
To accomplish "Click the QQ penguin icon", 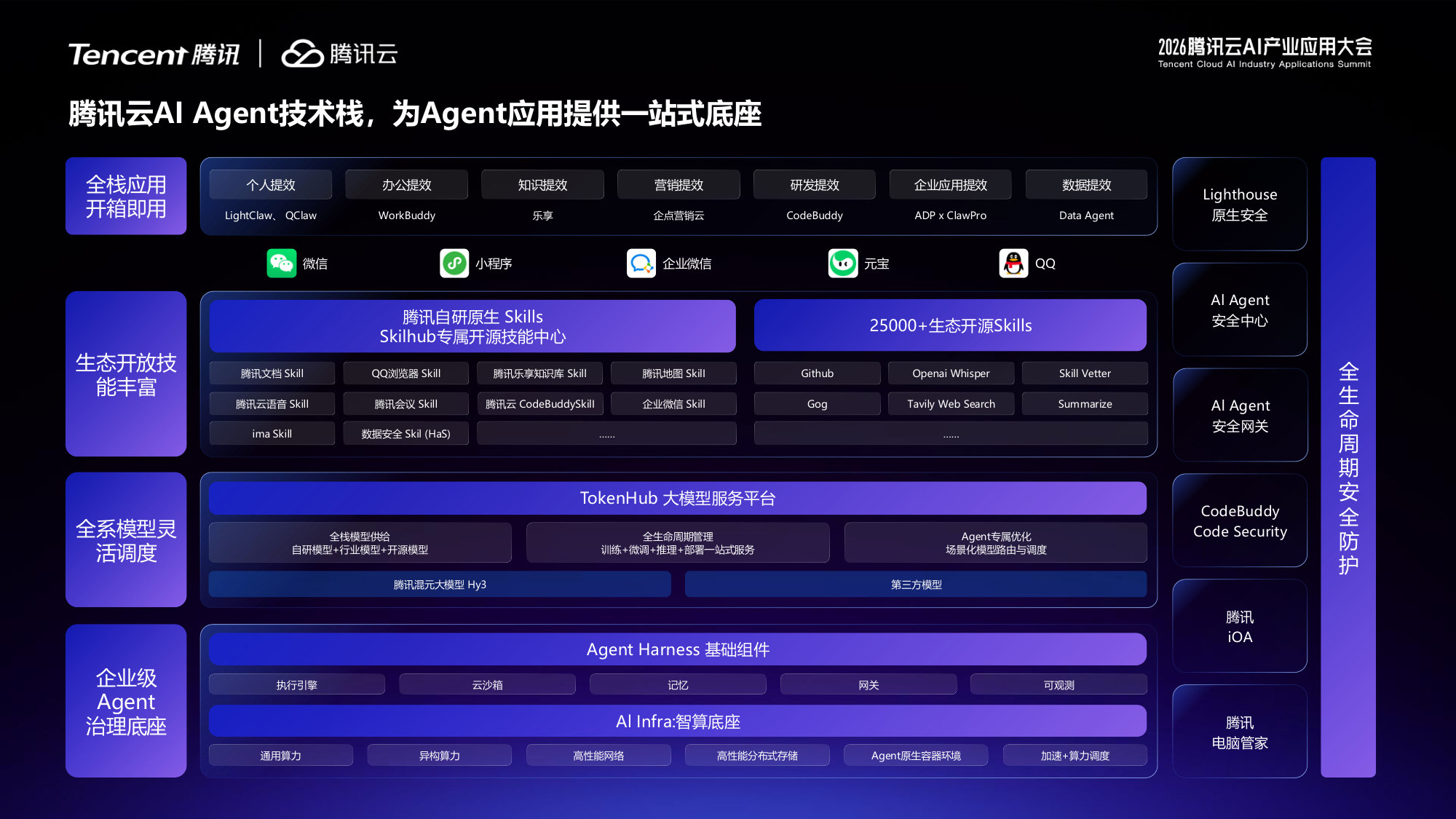I will pyautogui.click(x=1013, y=264).
